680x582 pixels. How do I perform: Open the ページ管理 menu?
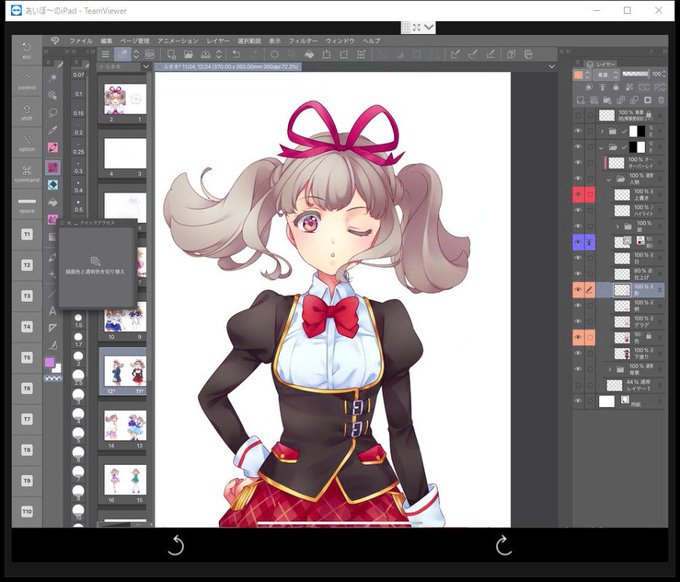point(134,41)
